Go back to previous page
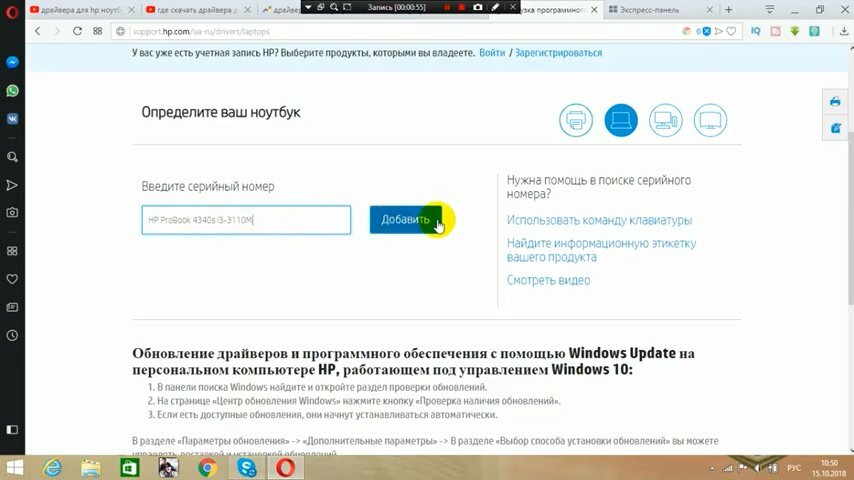Viewport: 854px width, 480px height. click(x=38, y=31)
